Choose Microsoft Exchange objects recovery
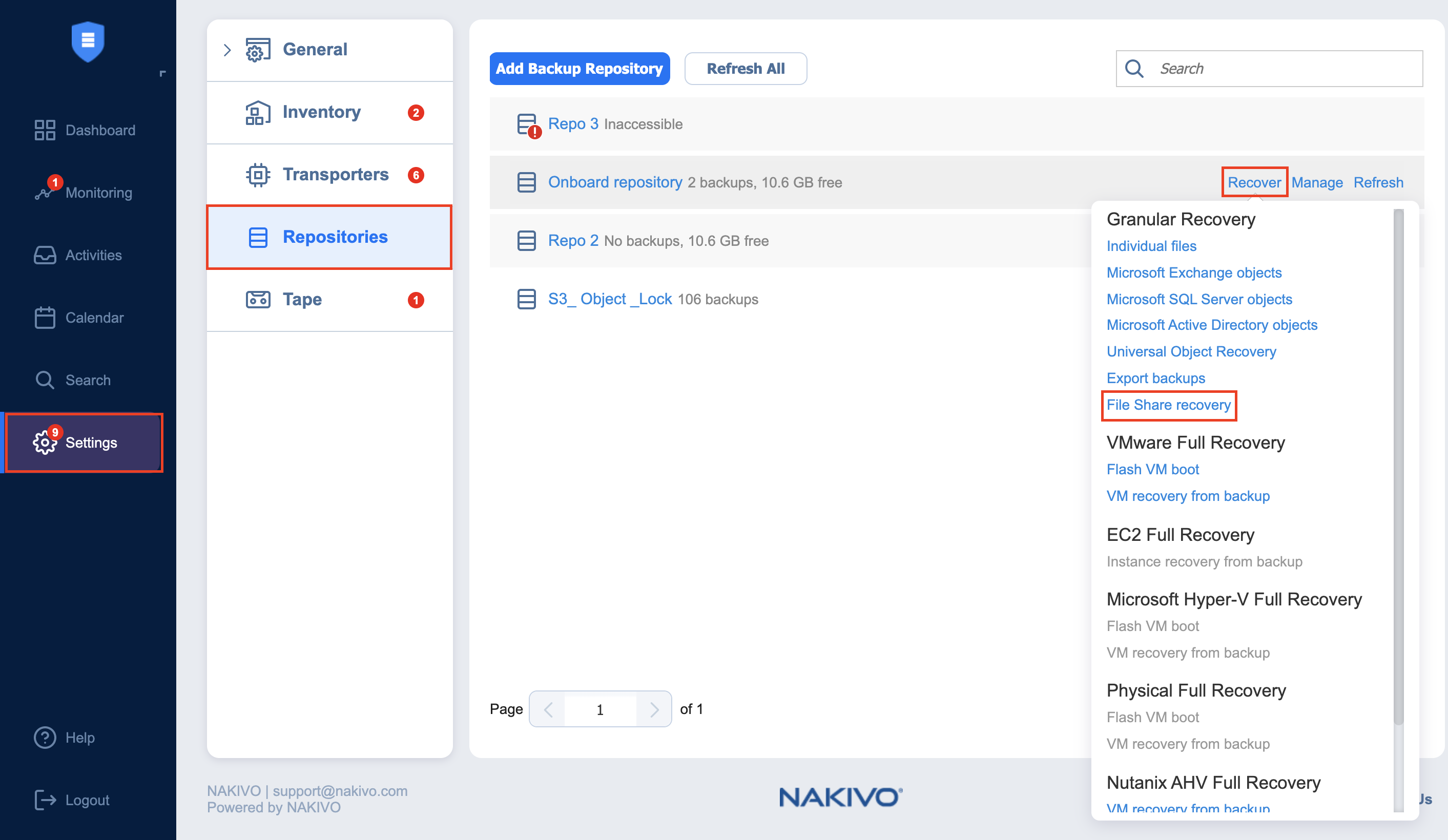The height and width of the screenshot is (840, 1448). (1194, 272)
